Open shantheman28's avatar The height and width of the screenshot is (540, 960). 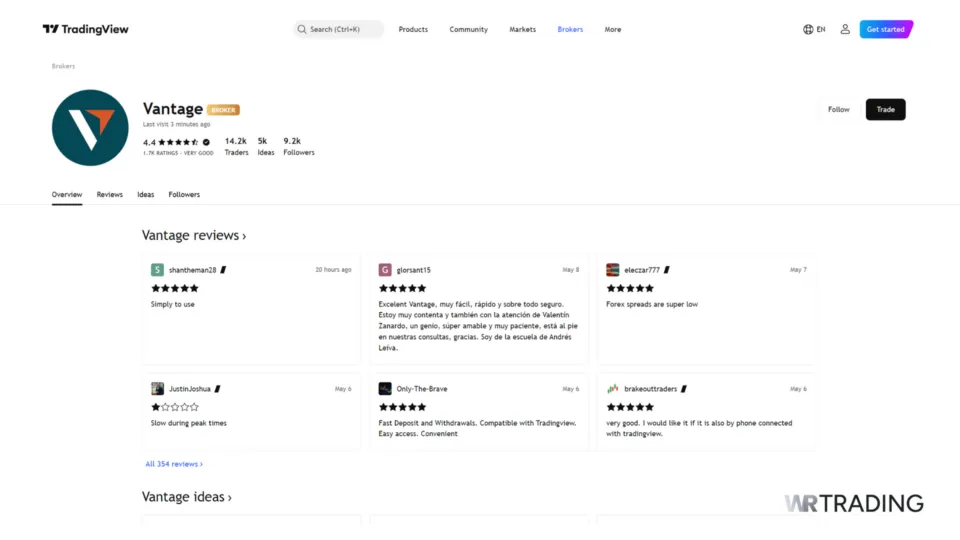(157, 270)
